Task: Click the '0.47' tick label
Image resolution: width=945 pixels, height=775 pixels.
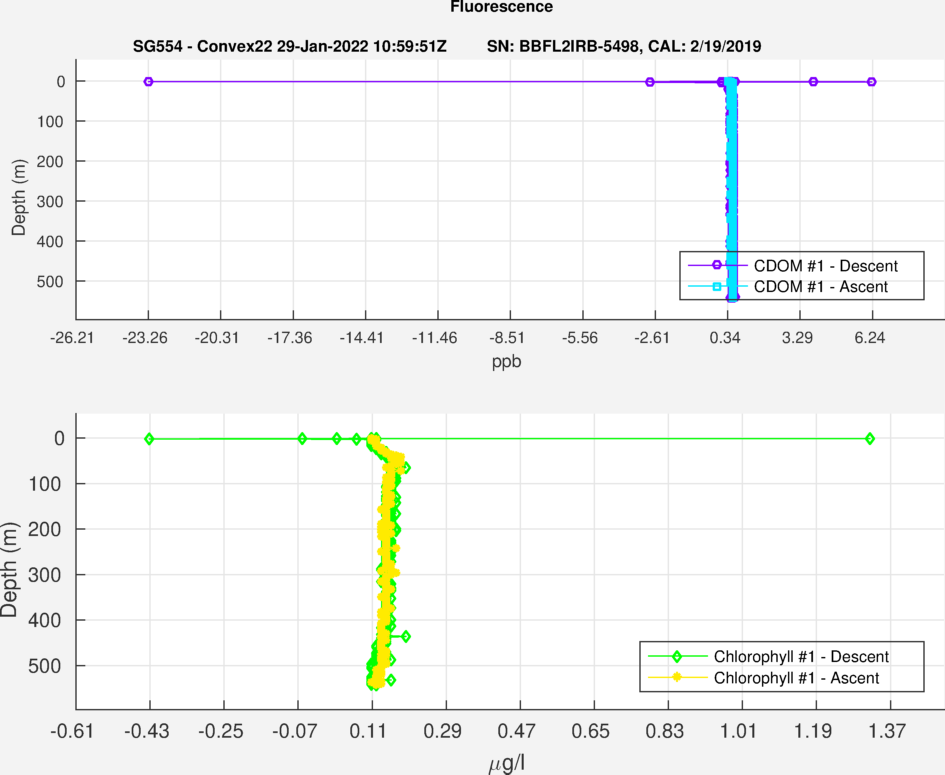Action: pyautogui.click(x=516, y=731)
